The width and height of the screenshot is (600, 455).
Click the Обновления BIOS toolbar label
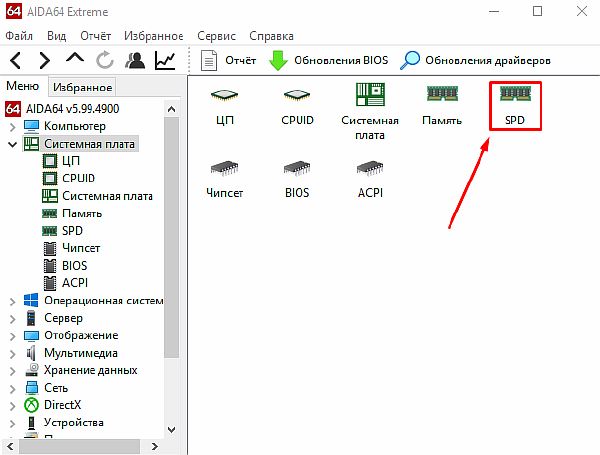click(x=341, y=60)
